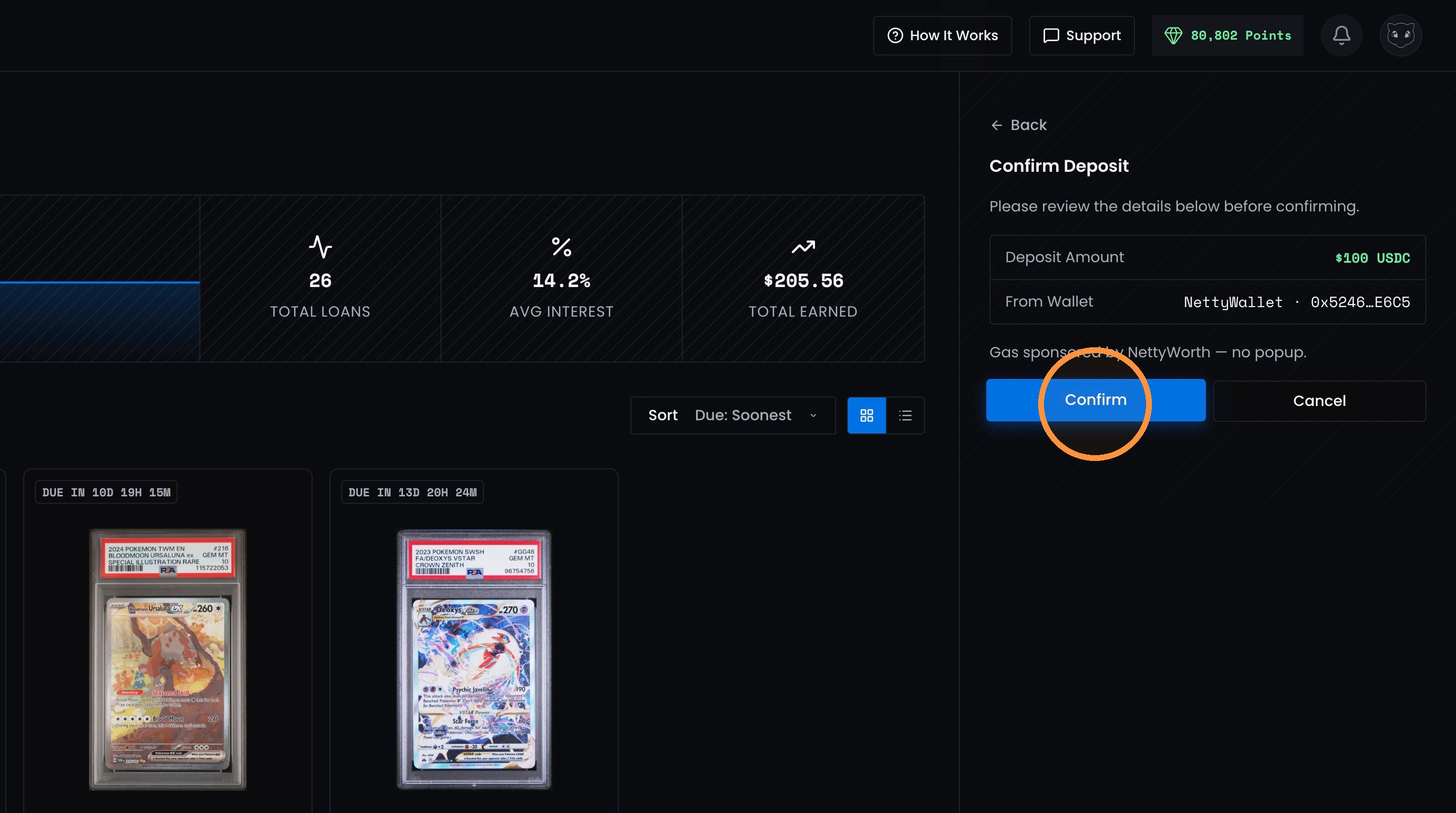Screen dimensions: 1456x813
Task: Open How It Works
Action: pos(942,35)
